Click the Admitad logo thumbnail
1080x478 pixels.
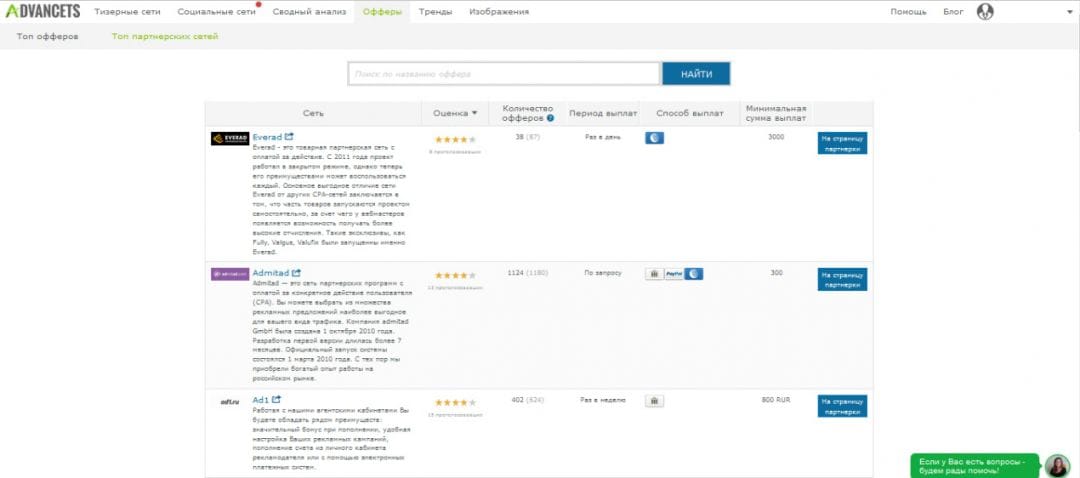(x=230, y=274)
